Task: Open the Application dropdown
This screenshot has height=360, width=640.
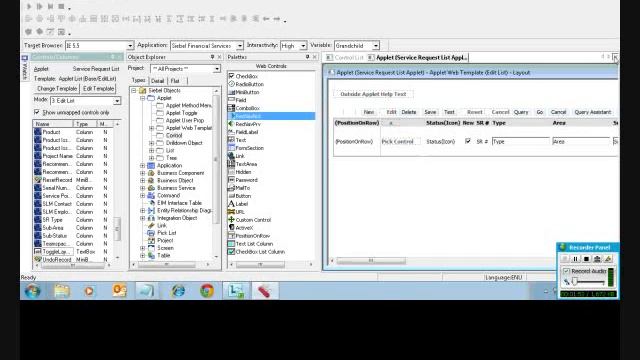Action: click(240, 46)
